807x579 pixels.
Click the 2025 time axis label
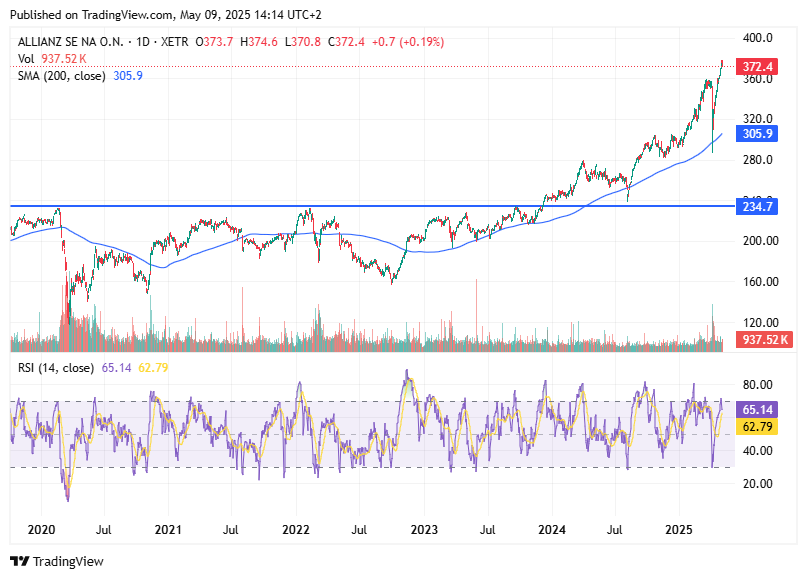point(679,530)
